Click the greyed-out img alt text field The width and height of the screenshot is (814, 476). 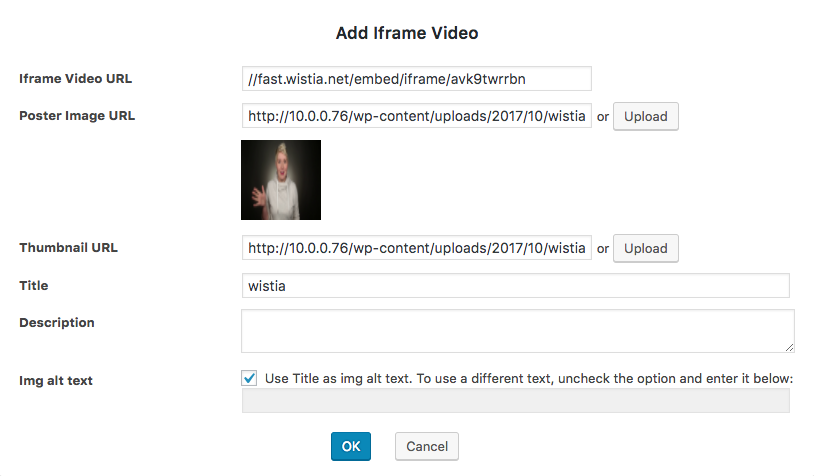(x=515, y=401)
